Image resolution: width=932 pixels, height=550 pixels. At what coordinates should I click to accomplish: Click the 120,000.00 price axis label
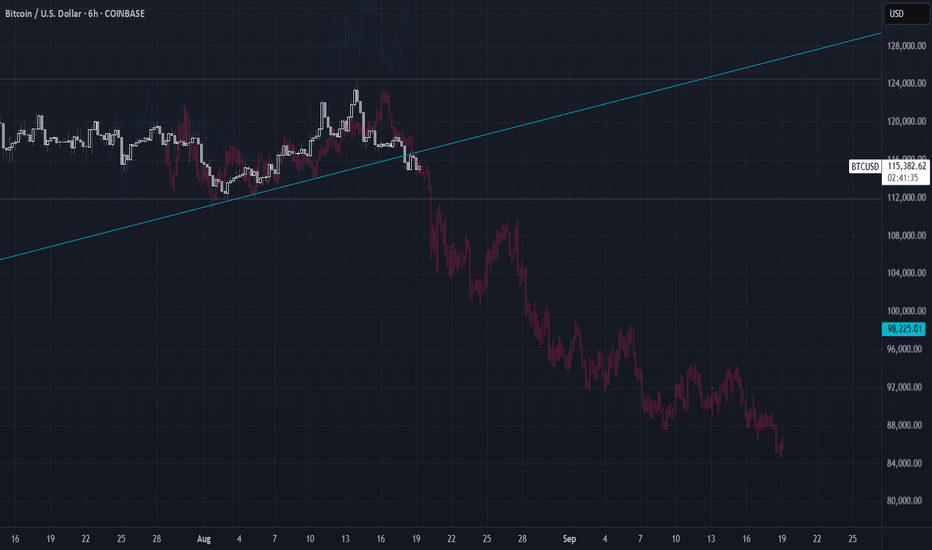[x=906, y=121]
